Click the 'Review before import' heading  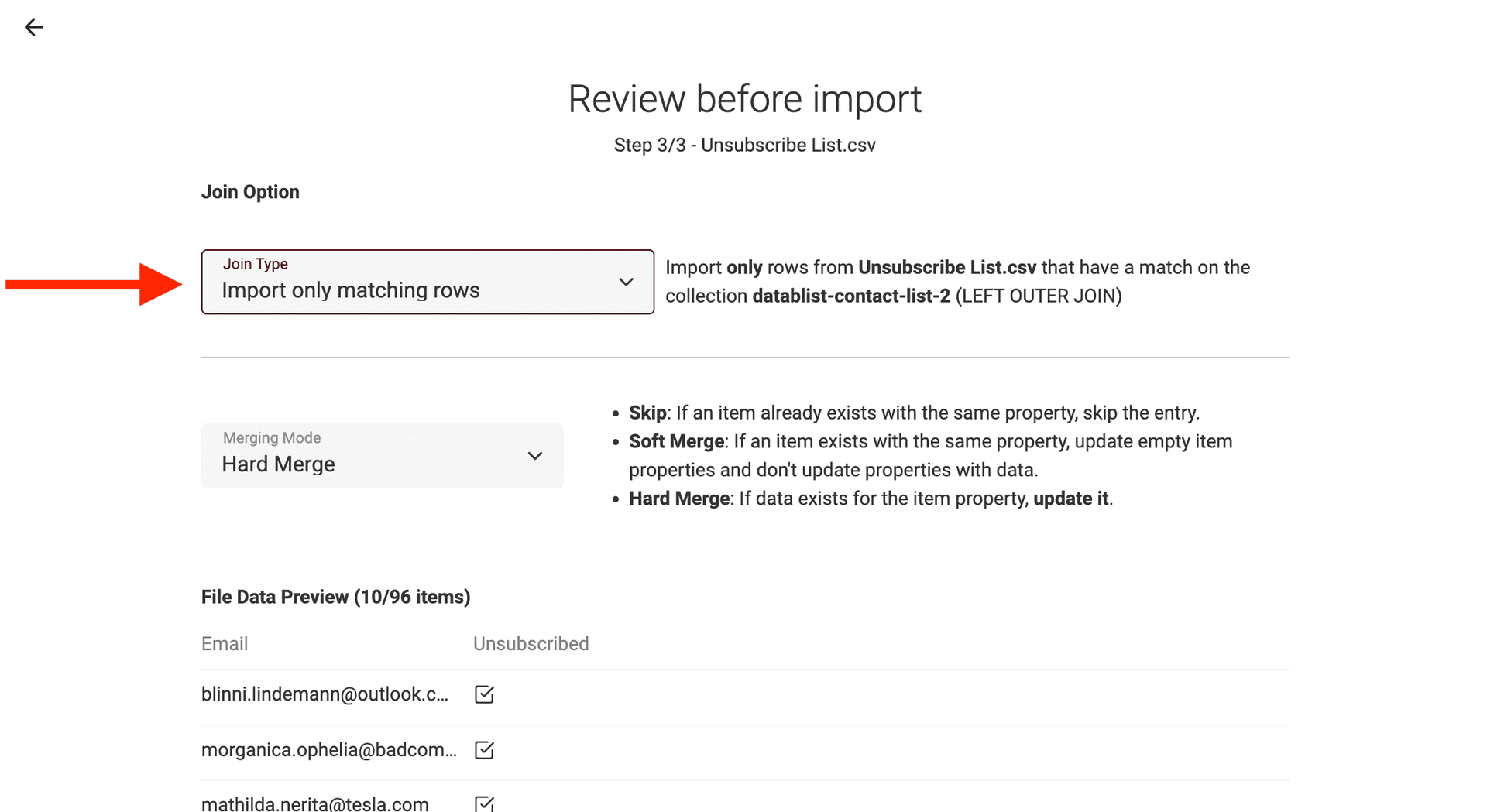click(x=744, y=99)
